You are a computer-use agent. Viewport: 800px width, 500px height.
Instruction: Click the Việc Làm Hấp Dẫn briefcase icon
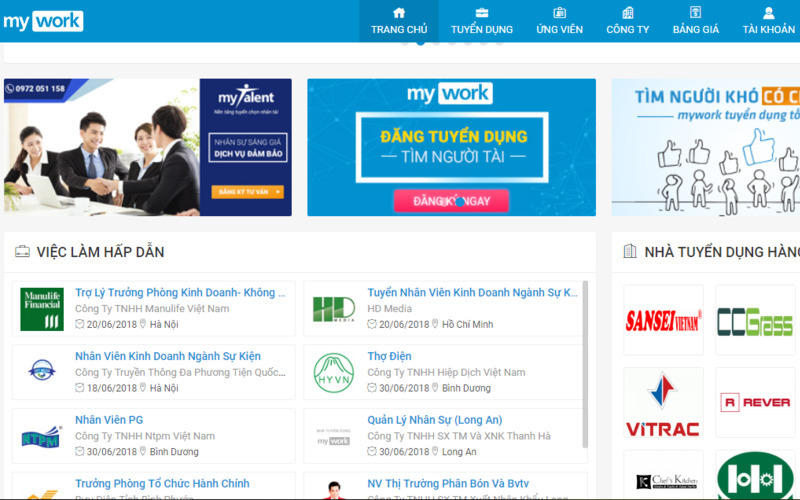pyautogui.click(x=22, y=252)
